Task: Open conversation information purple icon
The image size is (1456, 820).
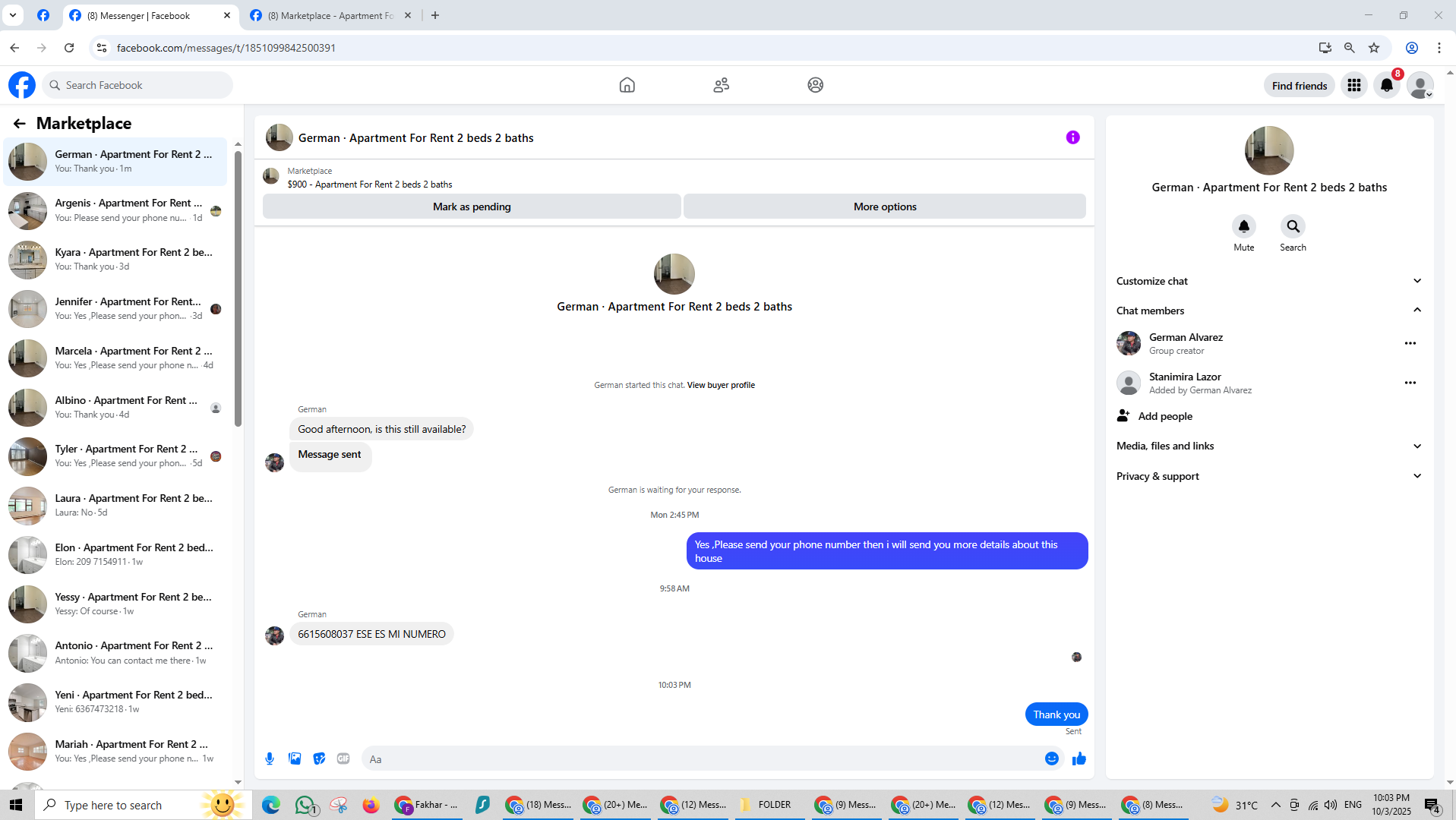Action: tap(1072, 137)
